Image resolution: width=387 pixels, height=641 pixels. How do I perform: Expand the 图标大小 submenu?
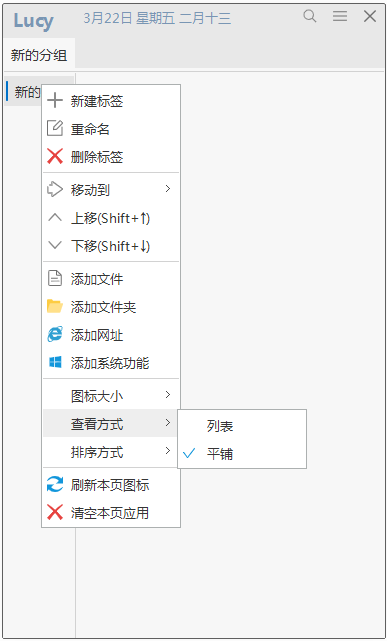click(111, 395)
